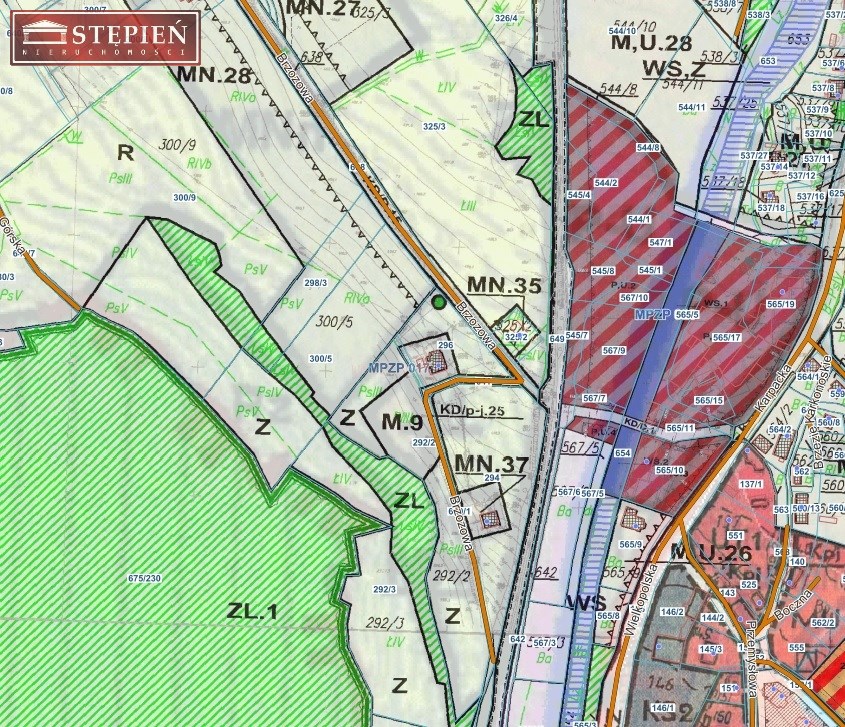Image resolution: width=845 pixels, height=727 pixels.
Task: Click the MN.37 zone label
Action: tap(490, 463)
